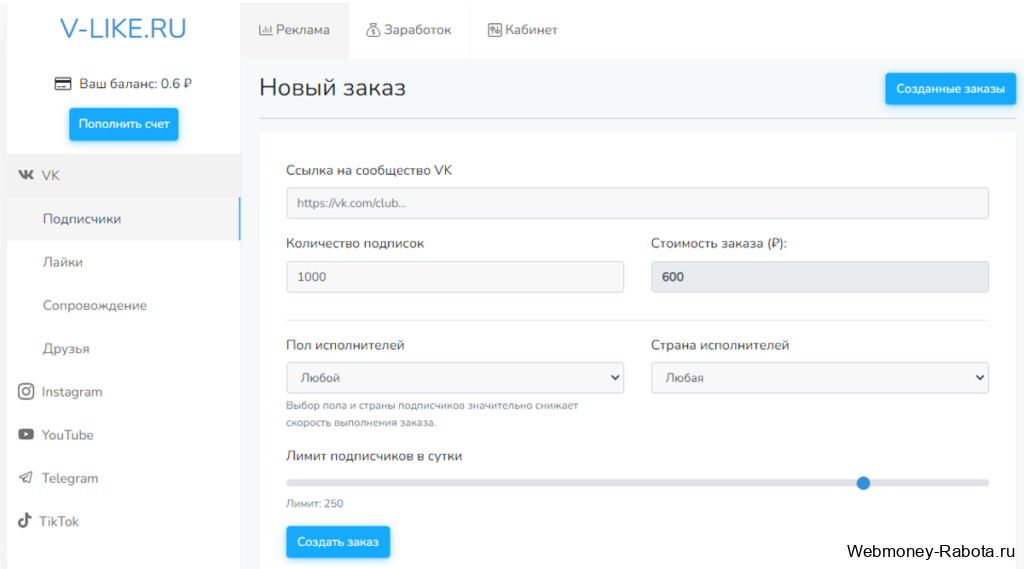Screen dimensions: 1024x569
Task: Open the TikTok section
Action: pos(123,521)
